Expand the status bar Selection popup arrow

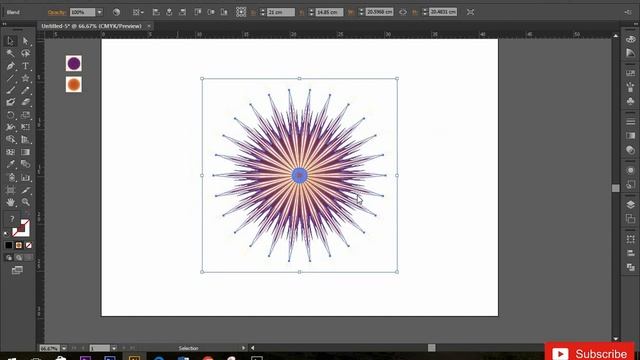coord(243,348)
